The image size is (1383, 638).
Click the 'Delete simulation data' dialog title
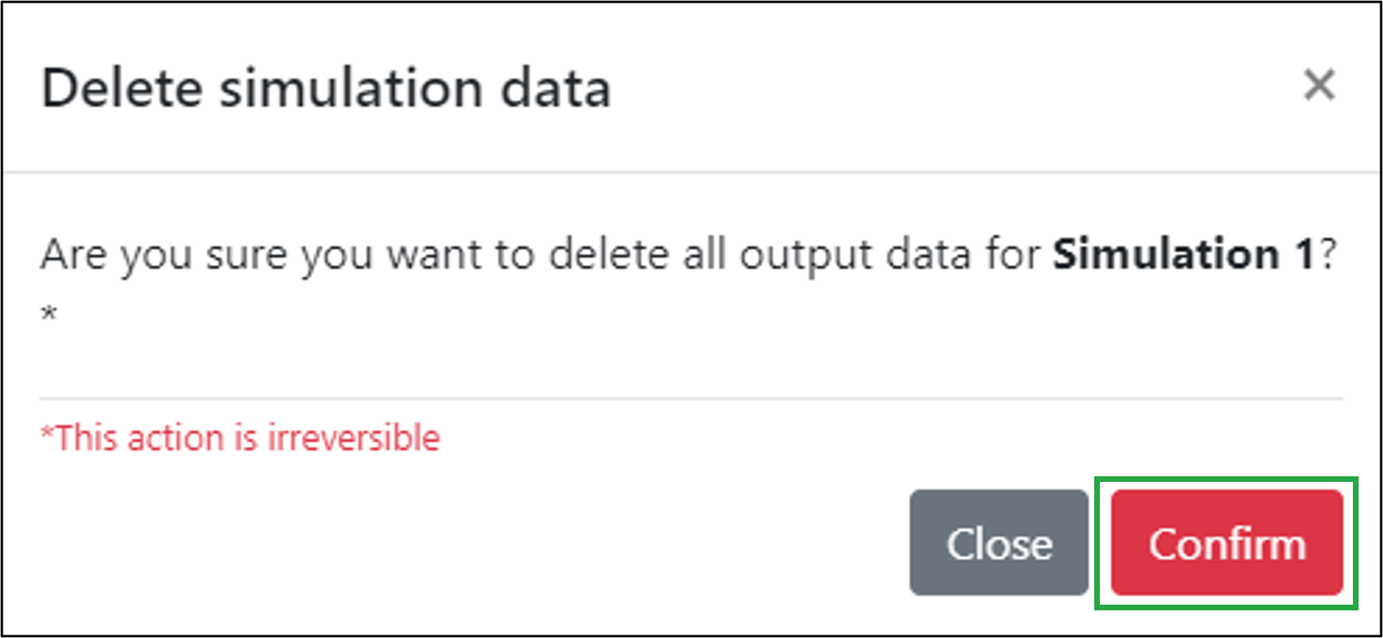(326, 89)
